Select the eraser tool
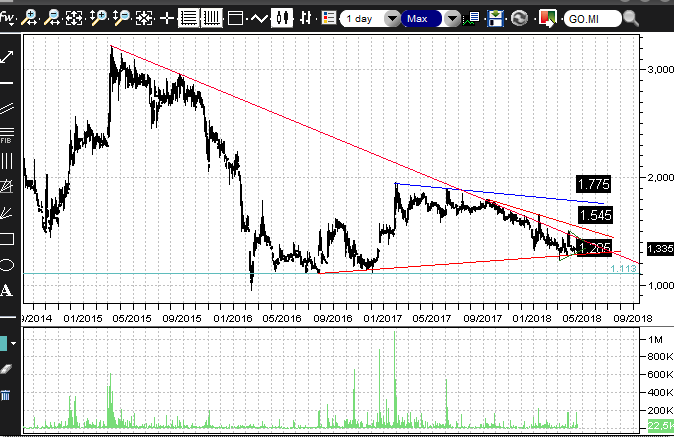The width and height of the screenshot is (674, 437). click(x=6, y=369)
